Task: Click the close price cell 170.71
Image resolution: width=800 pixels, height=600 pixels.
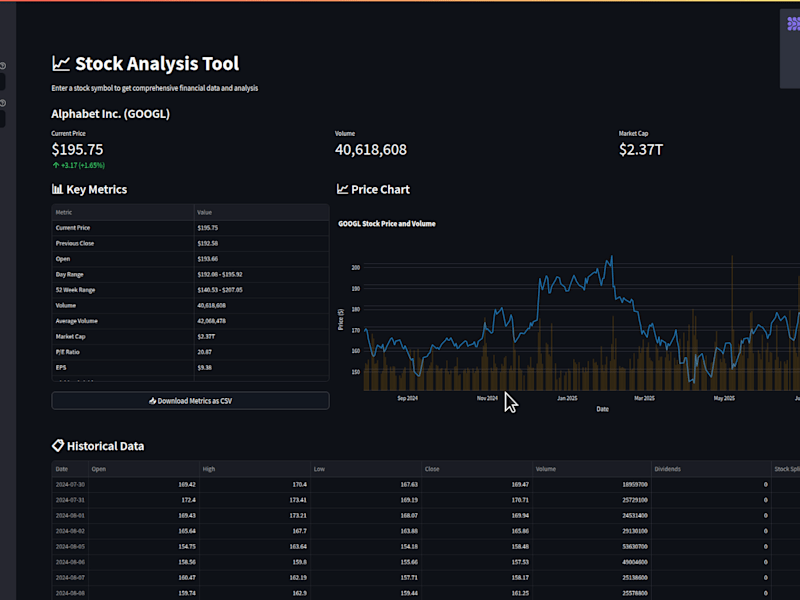Action: [x=477, y=500]
